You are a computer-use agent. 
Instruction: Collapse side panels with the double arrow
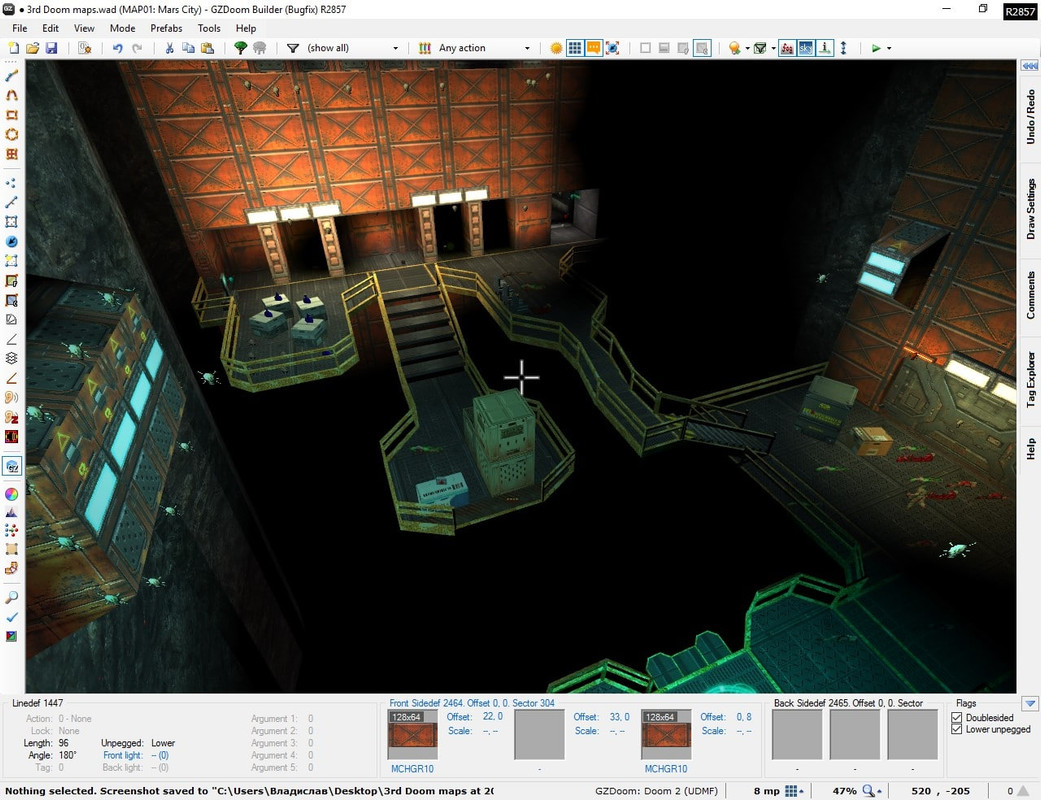pyautogui.click(x=1030, y=66)
